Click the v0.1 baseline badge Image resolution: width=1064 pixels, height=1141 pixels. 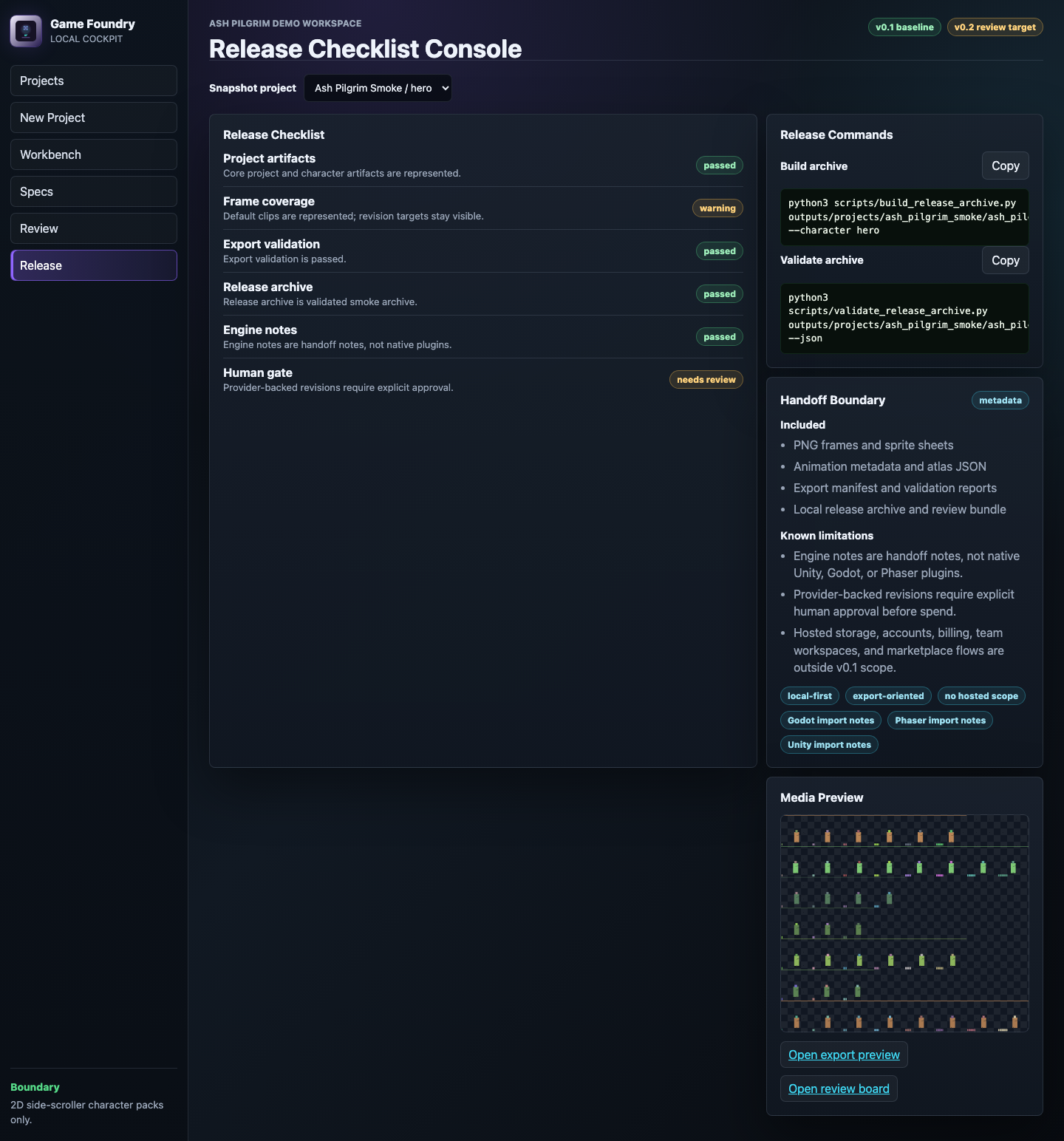point(904,27)
